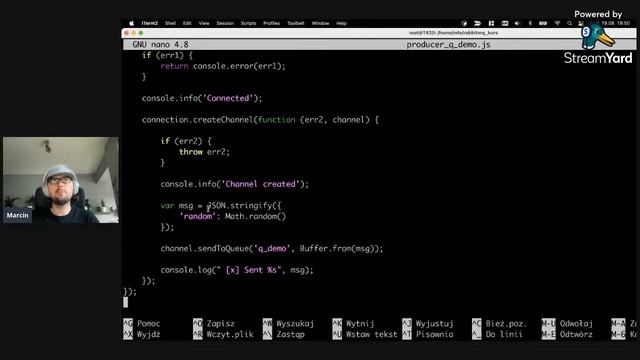Close the iTerm2 window with red button
The width and height of the screenshot is (640, 360).
pyautogui.click(x=127, y=33)
